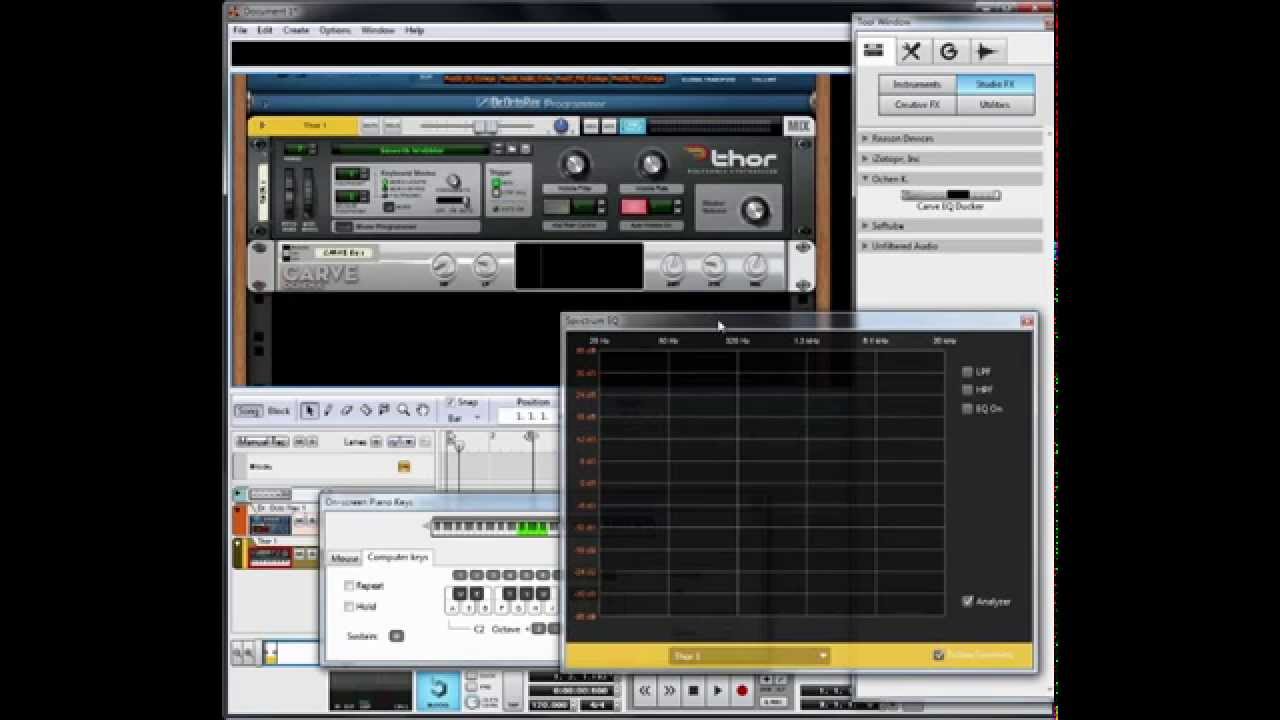Screen dimensions: 1280x720
Task: Click the Rewind transport button
Action: pyautogui.click(x=646, y=690)
